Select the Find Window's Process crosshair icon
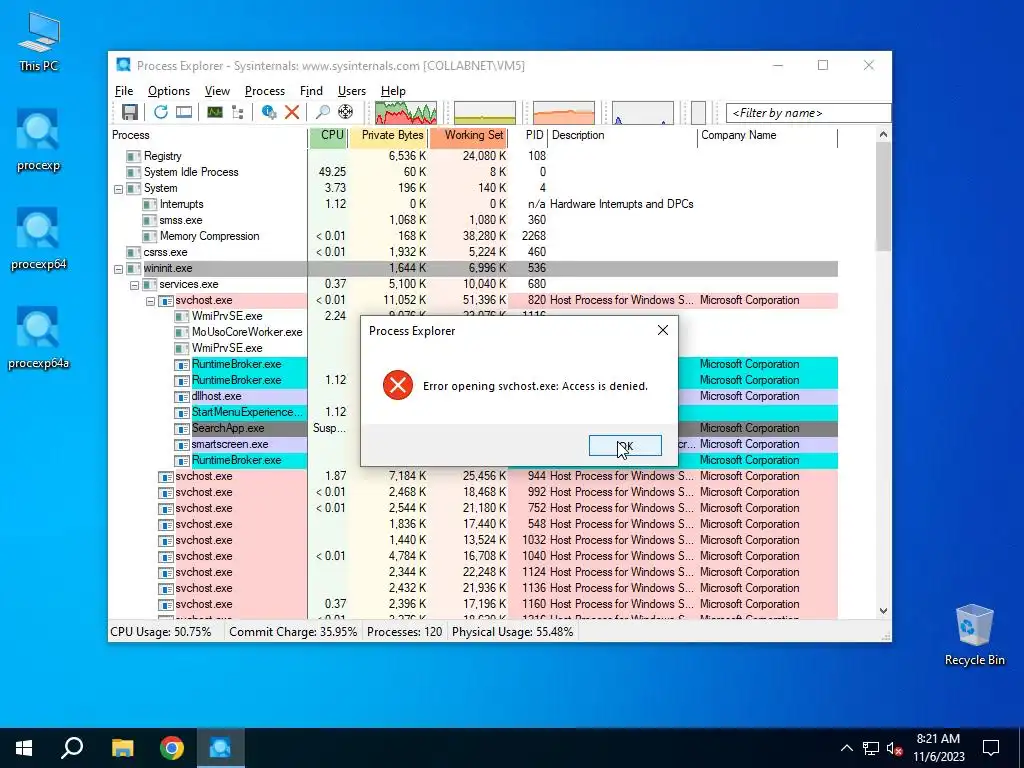Image resolution: width=1024 pixels, height=768 pixels. (x=345, y=112)
